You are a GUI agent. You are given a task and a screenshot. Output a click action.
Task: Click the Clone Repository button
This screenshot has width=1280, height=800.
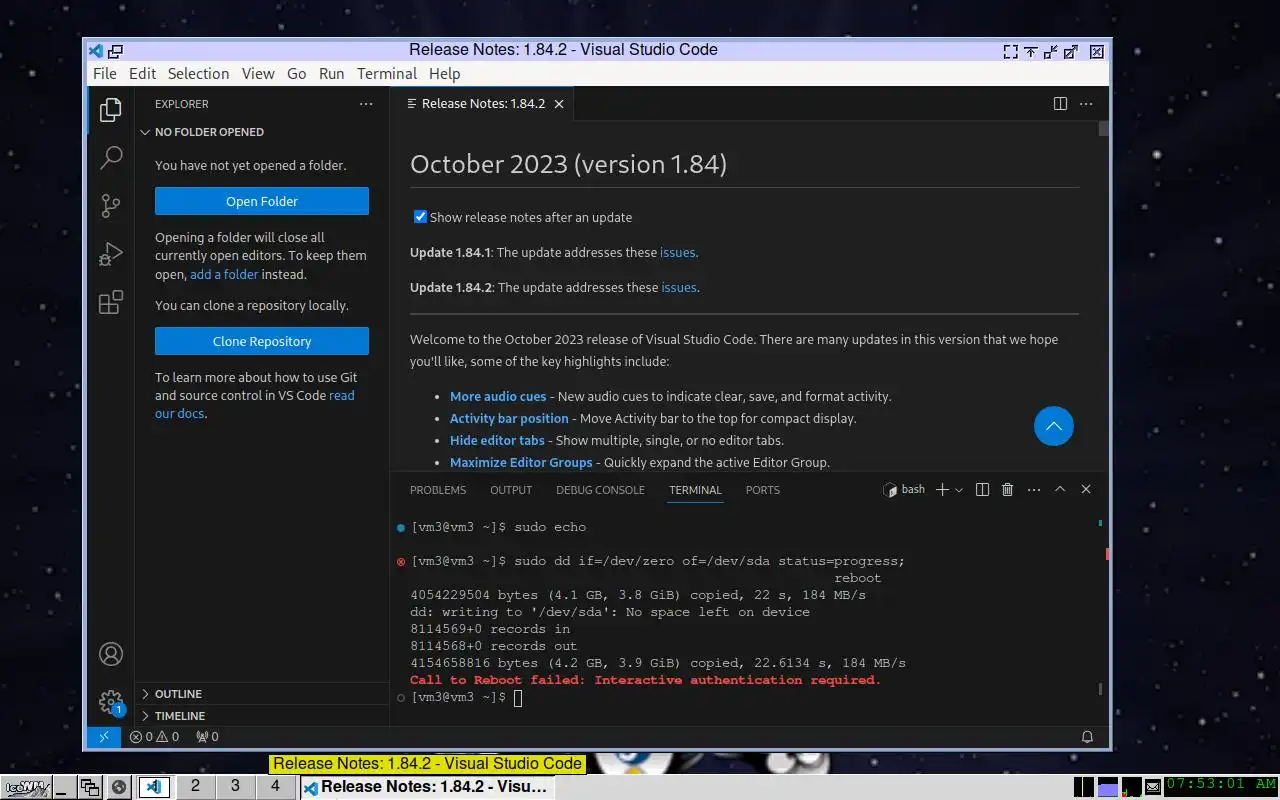click(262, 341)
